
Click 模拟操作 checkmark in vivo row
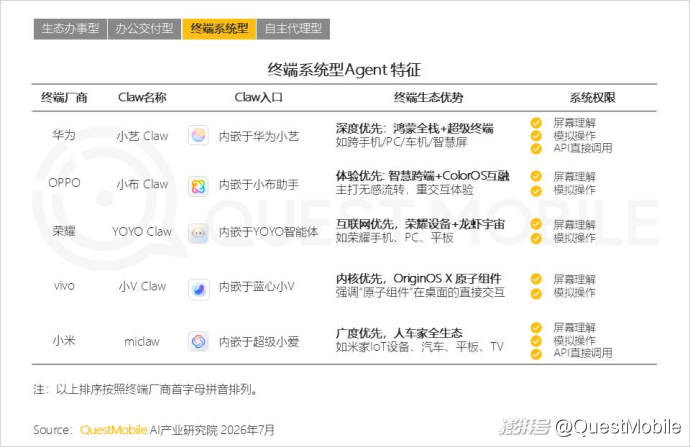click(536, 293)
